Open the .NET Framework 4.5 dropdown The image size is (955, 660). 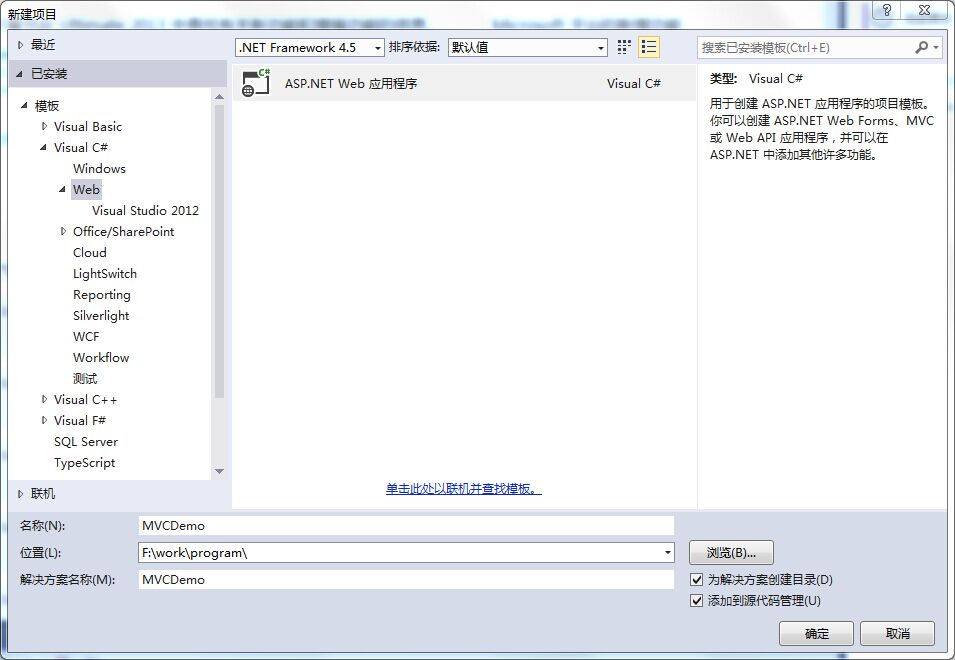pos(310,47)
